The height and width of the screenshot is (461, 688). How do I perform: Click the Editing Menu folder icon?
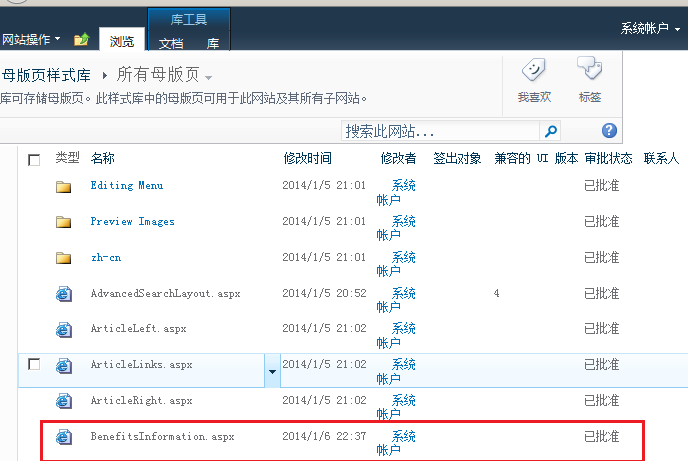point(64,187)
